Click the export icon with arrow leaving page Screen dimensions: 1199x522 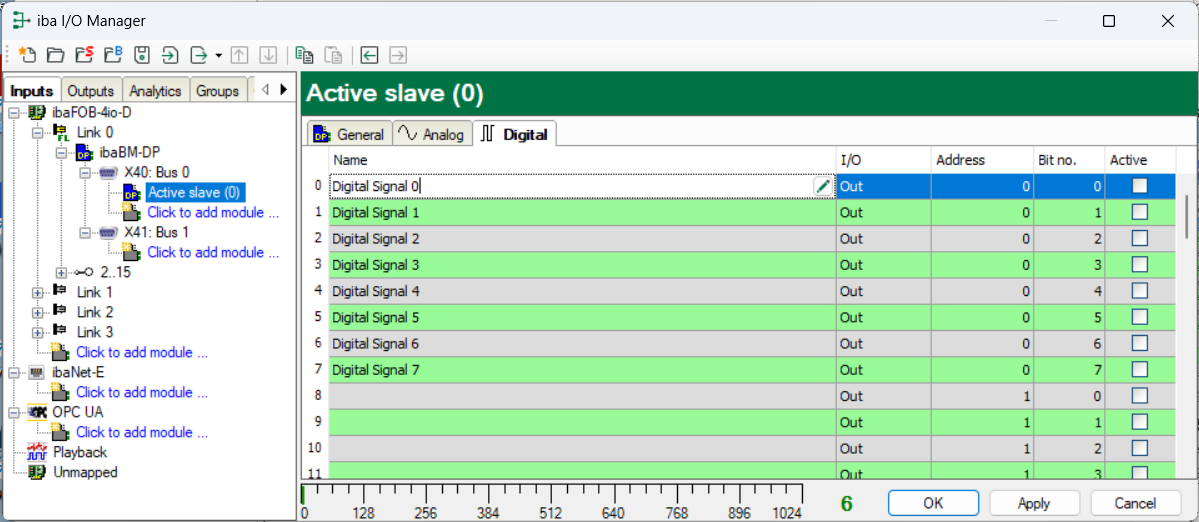pos(199,54)
